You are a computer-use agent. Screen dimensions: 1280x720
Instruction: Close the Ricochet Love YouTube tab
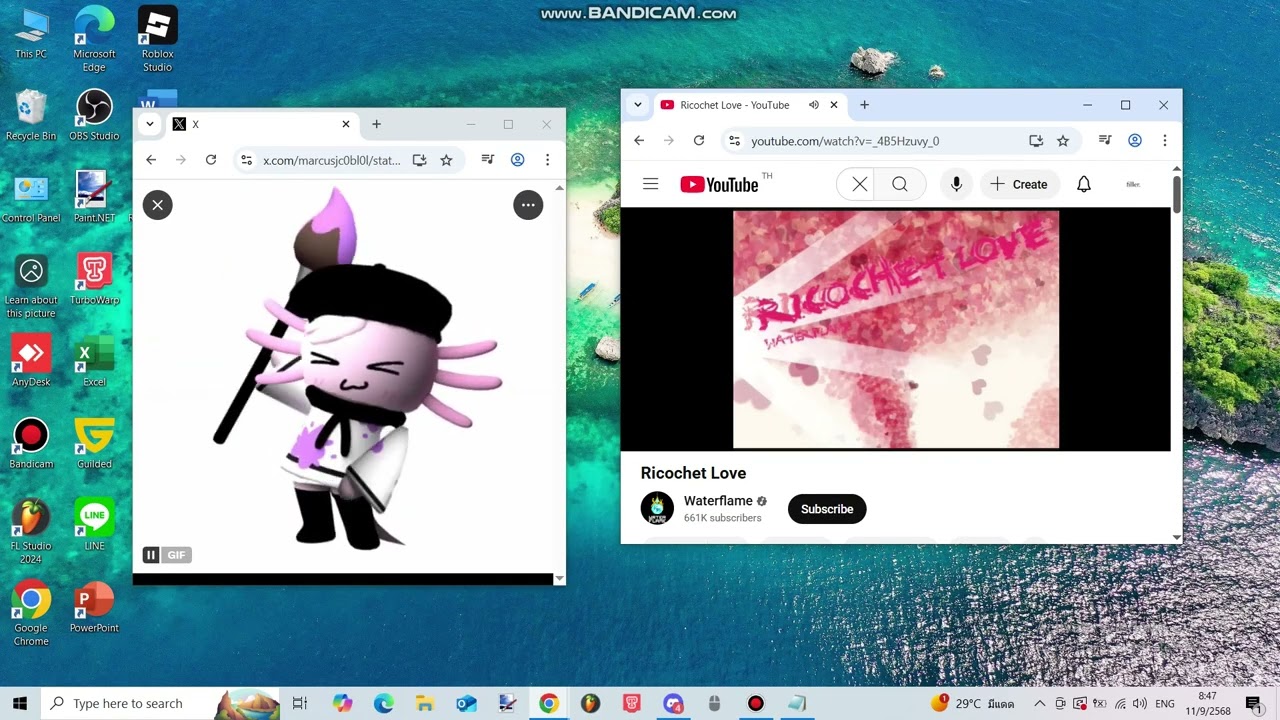(x=834, y=105)
